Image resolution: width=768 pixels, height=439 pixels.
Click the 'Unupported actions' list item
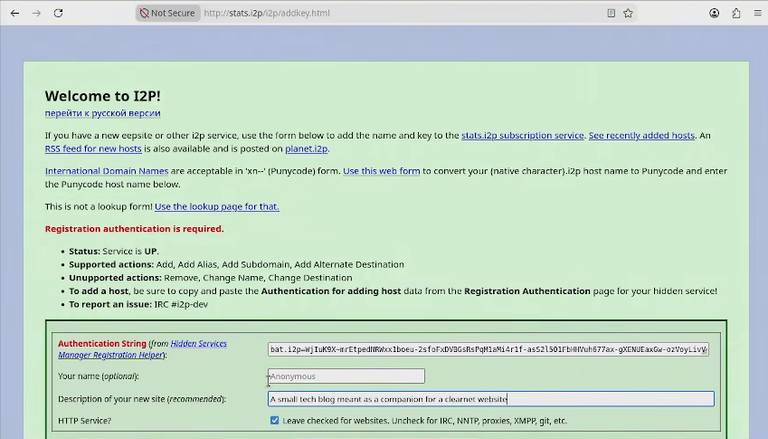[x=211, y=278]
